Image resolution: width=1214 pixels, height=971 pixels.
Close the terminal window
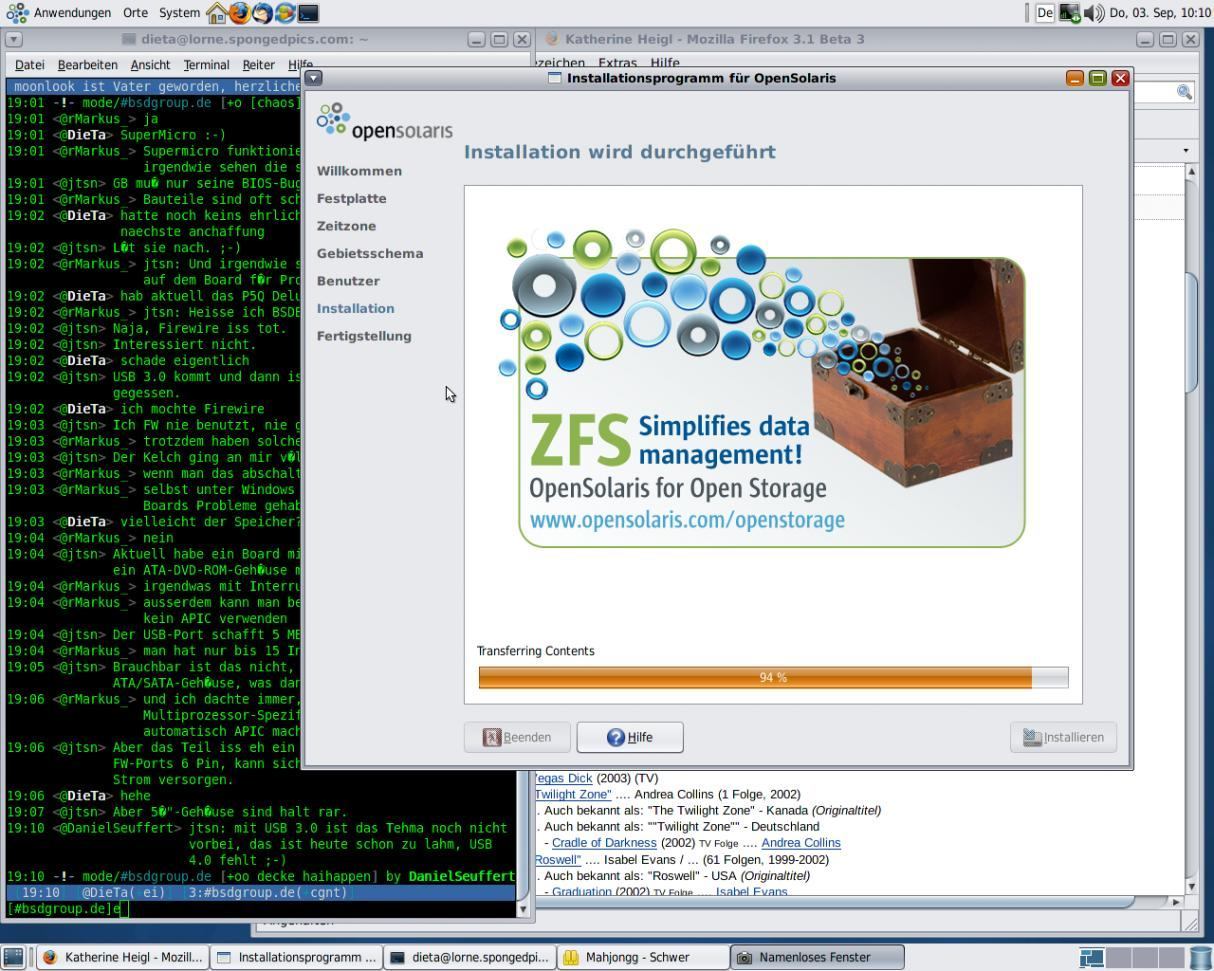click(x=521, y=40)
